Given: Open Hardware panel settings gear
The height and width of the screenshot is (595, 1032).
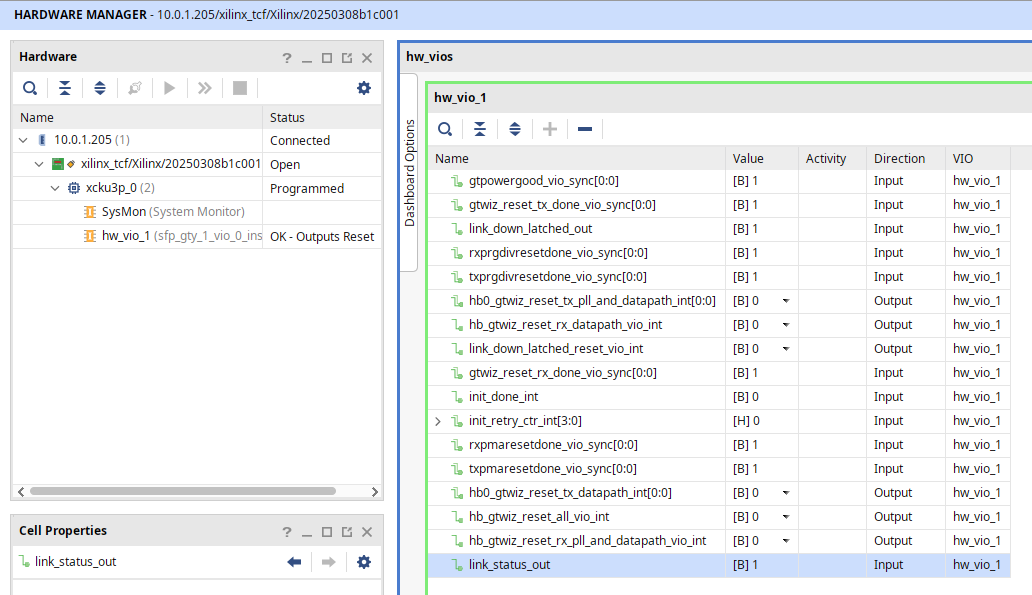Looking at the screenshot, I should [x=363, y=88].
